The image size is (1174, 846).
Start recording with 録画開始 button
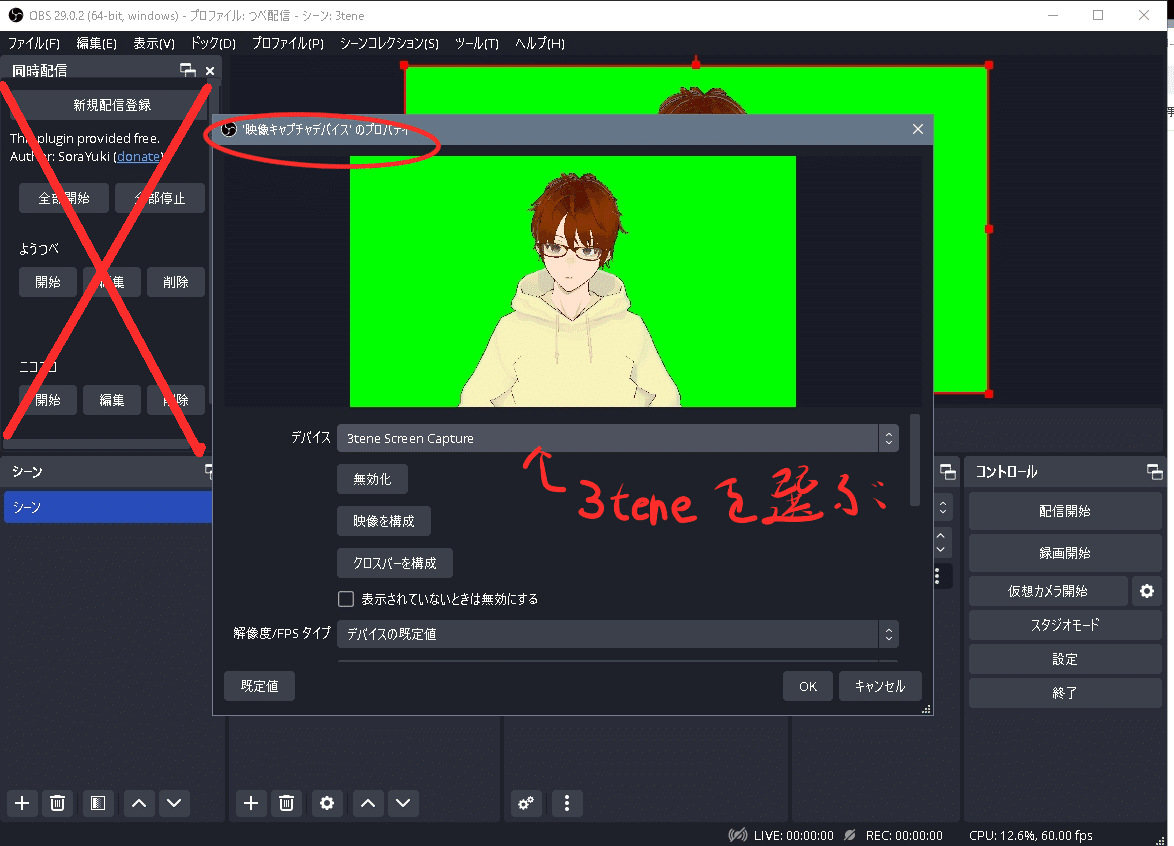1065,553
